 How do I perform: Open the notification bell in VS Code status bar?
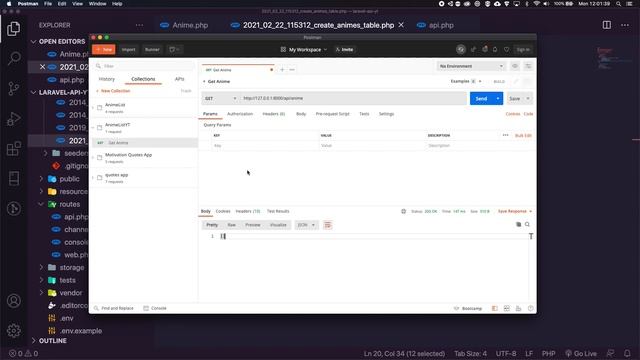[x=627, y=353]
